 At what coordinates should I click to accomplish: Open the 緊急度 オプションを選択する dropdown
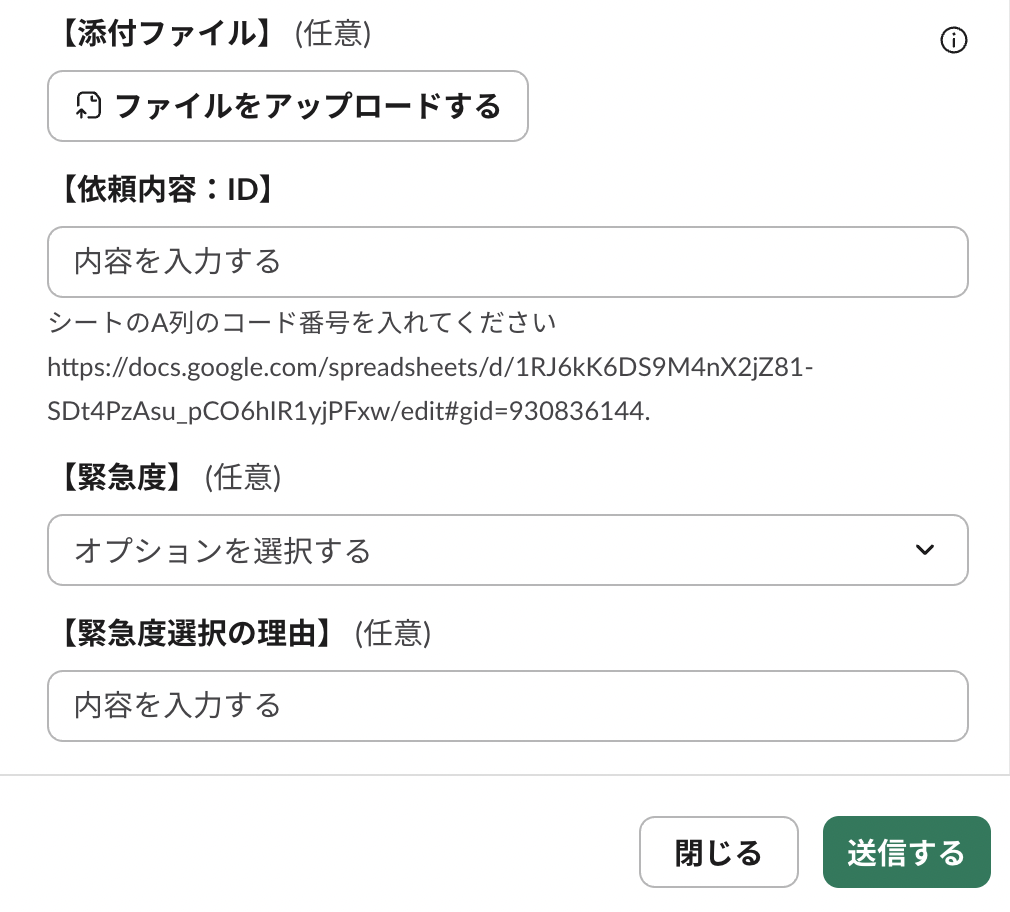coord(507,550)
